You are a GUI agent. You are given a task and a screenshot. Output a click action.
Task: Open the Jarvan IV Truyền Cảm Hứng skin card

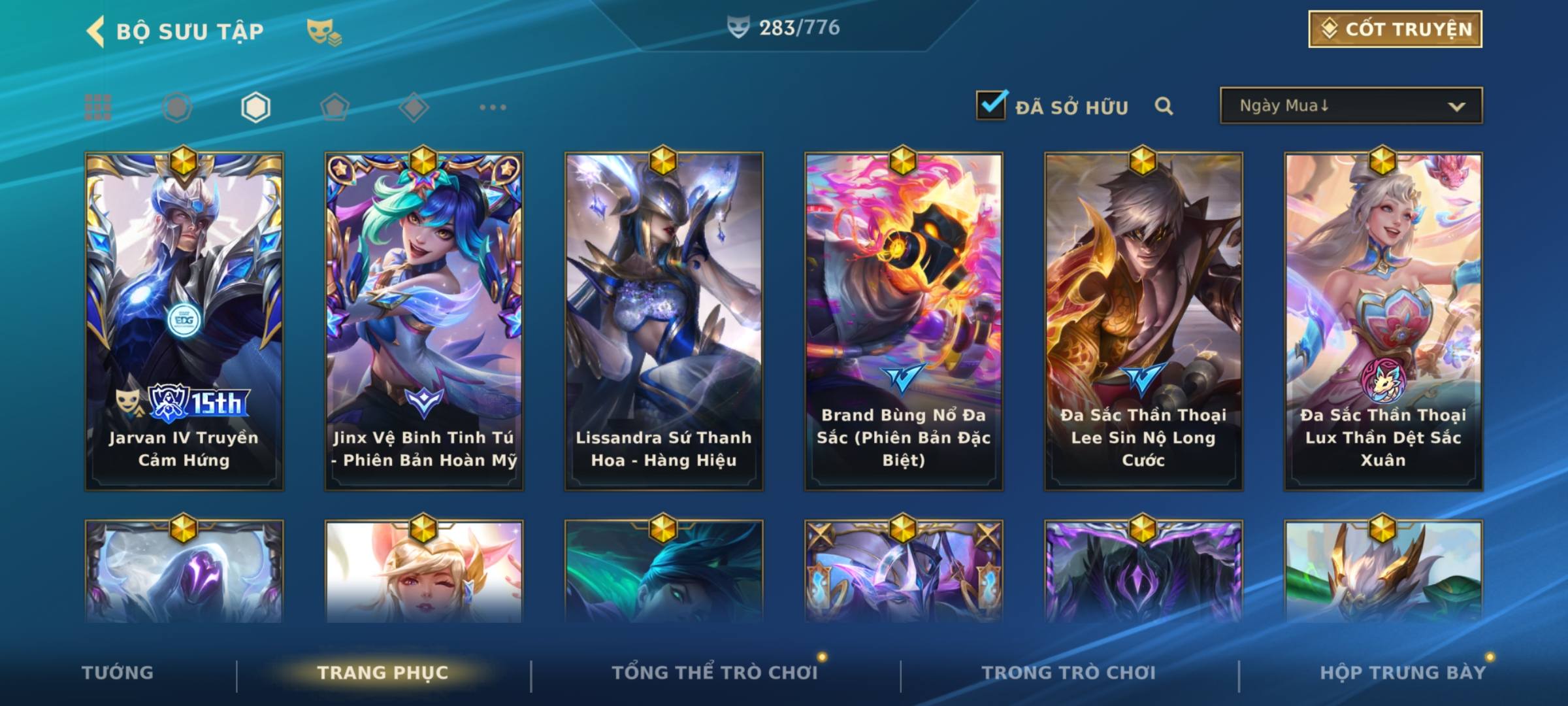(184, 320)
